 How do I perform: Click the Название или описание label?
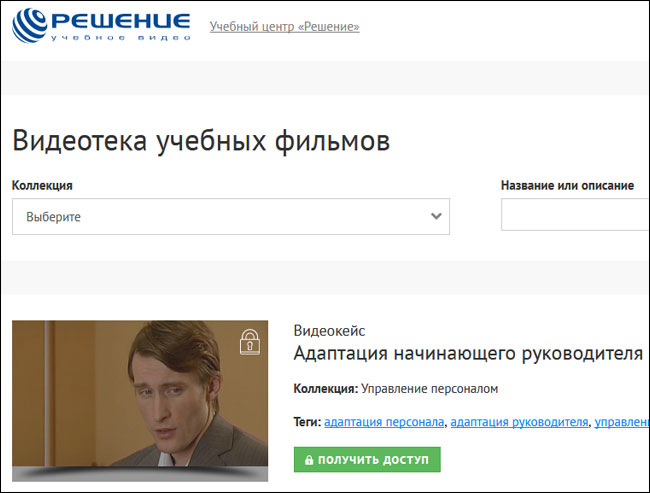[x=568, y=185]
